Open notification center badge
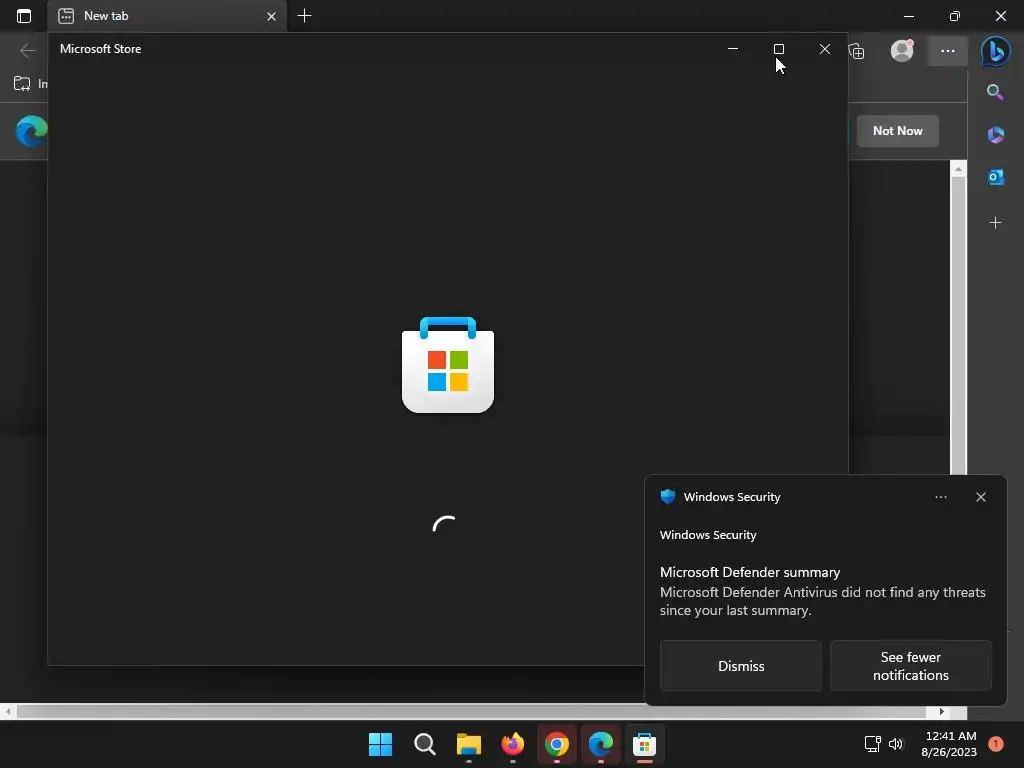This screenshot has width=1024, height=768. pyautogui.click(x=996, y=743)
